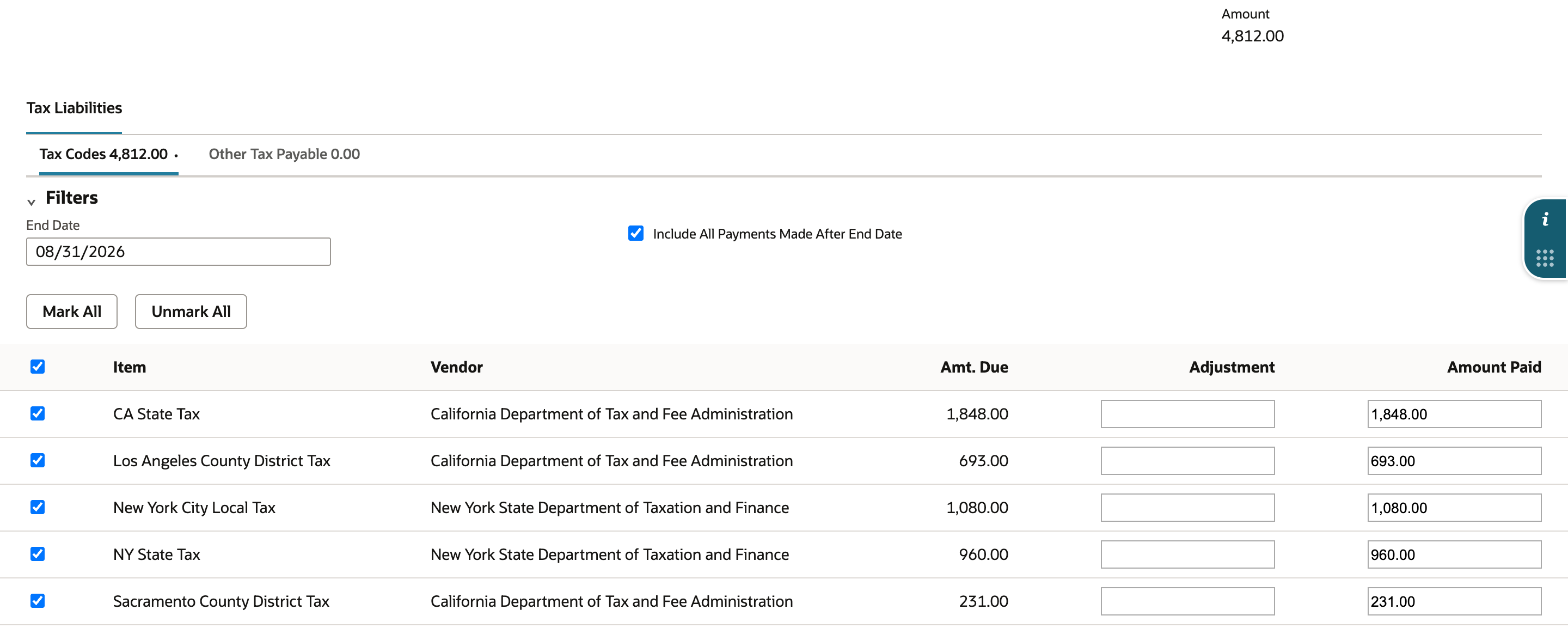Click the Adjustment column header
Screen dimensions: 1568x634
click(1232, 367)
